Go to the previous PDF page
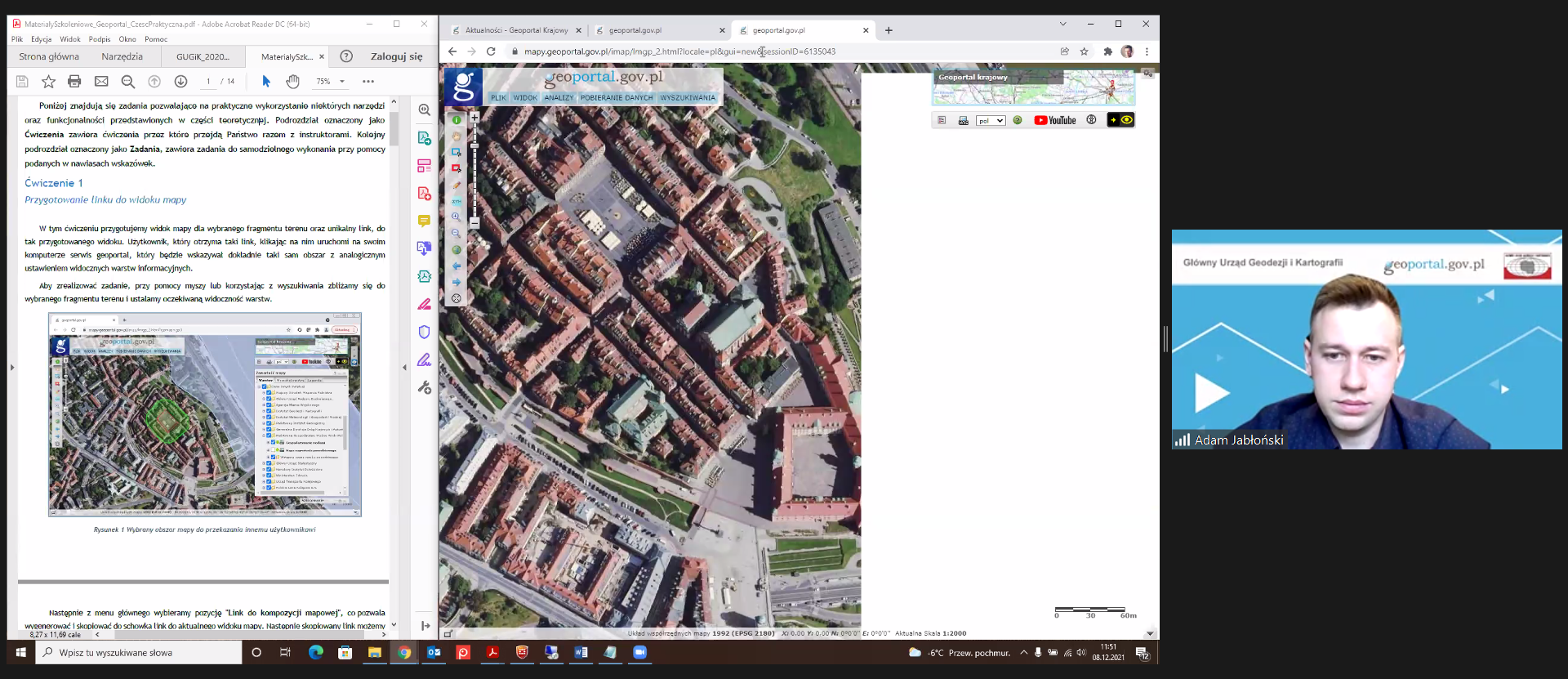Screen dimensions: 1568x679 [x=154, y=81]
